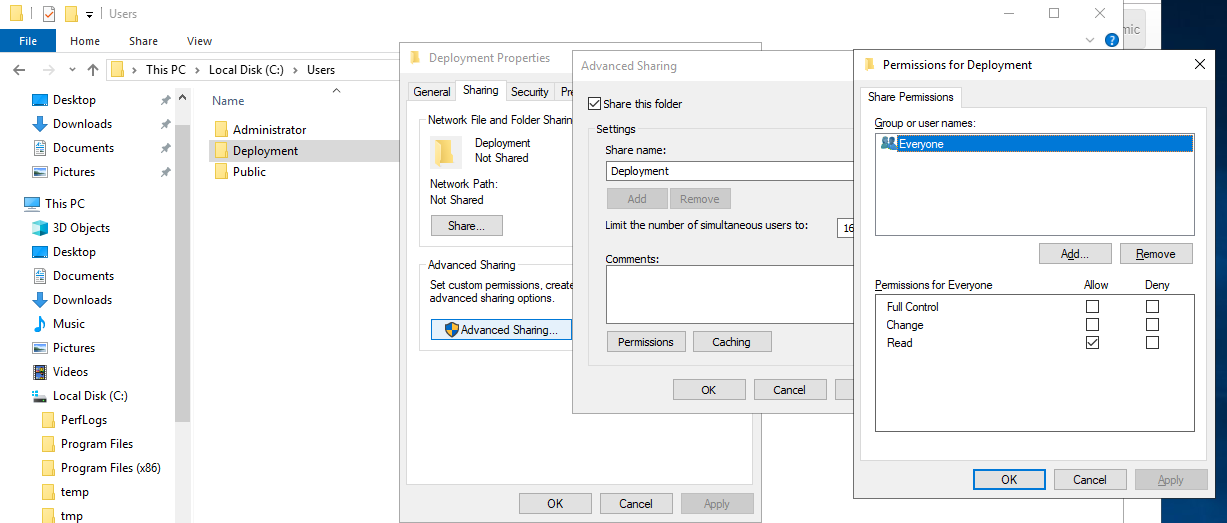Click the up arrow navigation icon
Screen dimensions: 1227x523
[x=93, y=70]
